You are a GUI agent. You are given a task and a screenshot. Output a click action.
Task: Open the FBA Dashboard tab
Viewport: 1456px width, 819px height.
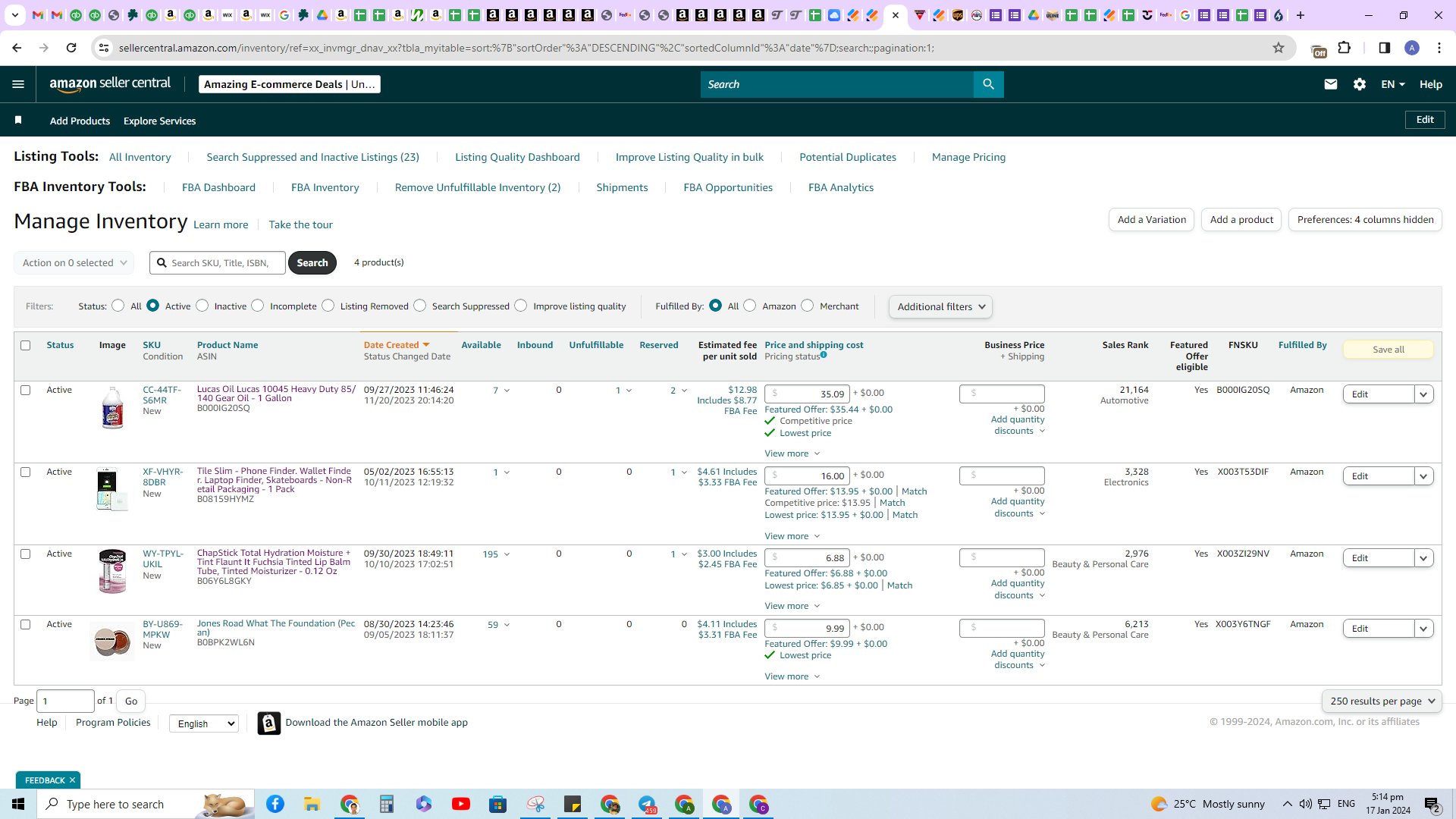(x=218, y=187)
